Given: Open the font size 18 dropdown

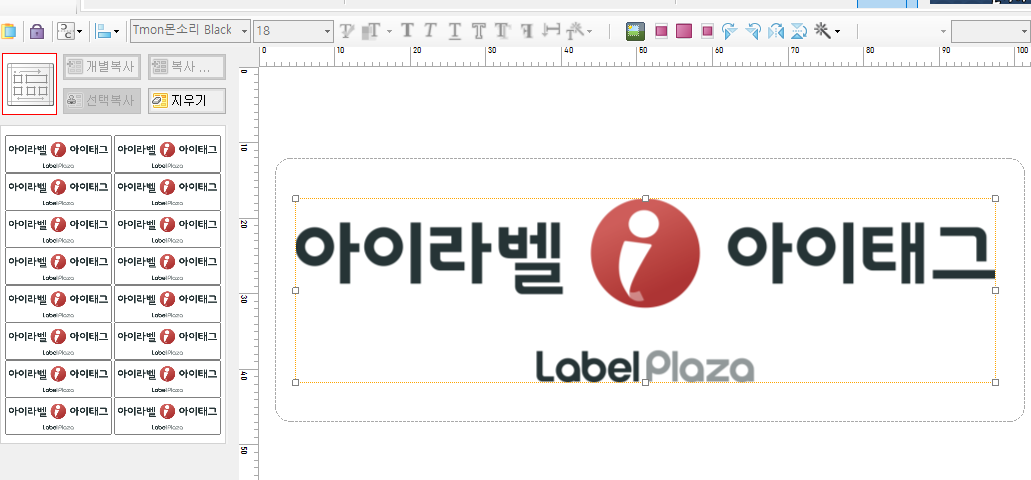Looking at the screenshot, I should pos(327,30).
